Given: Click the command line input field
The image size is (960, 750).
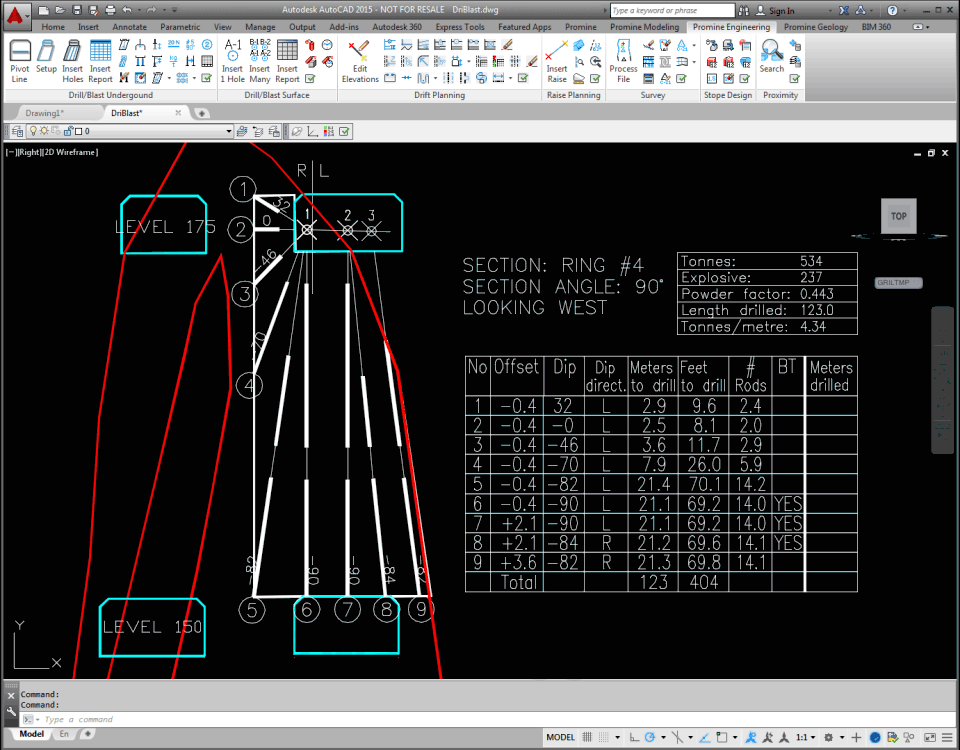Looking at the screenshot, I should click(300, 719).
